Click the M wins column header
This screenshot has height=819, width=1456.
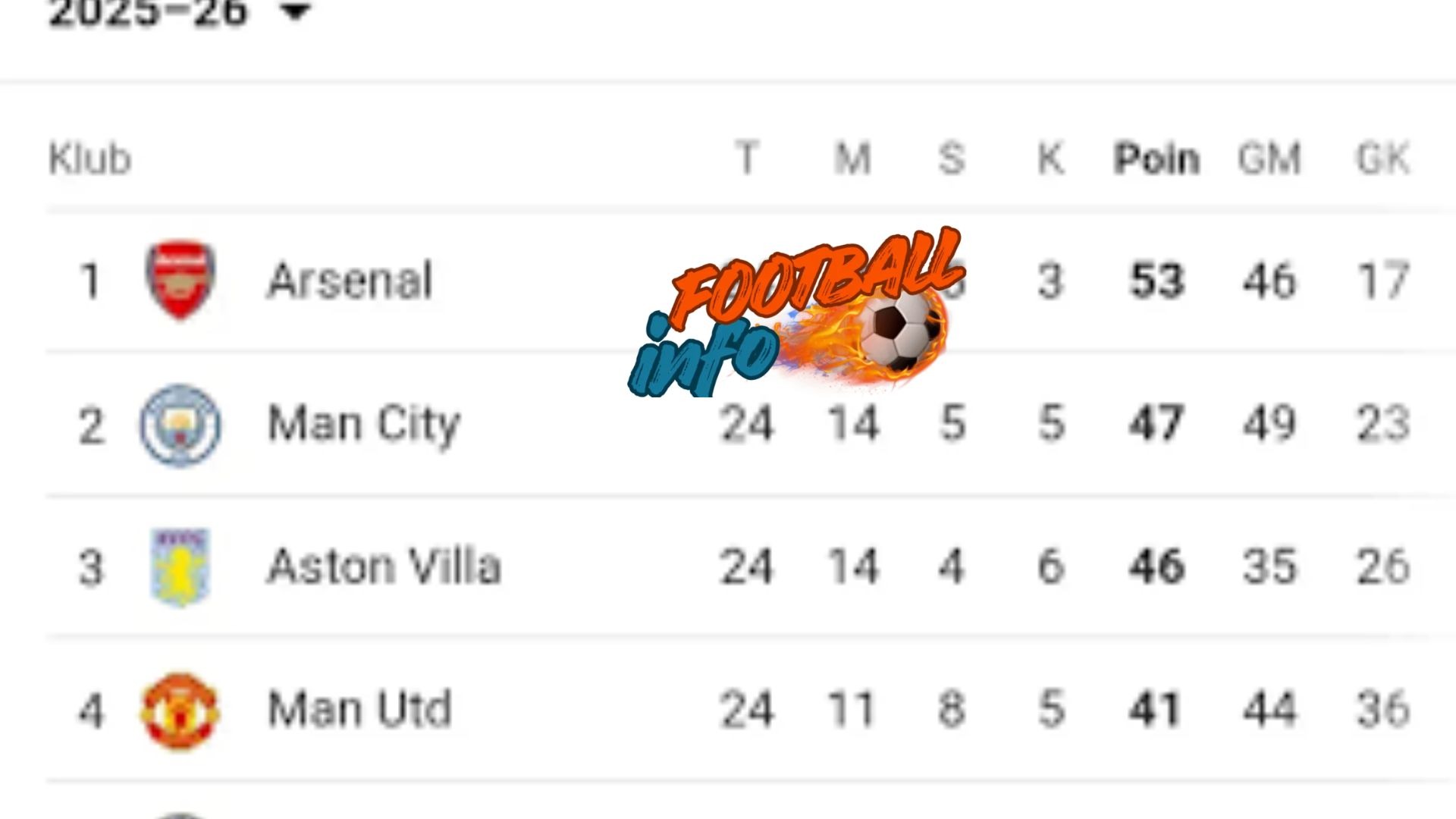pos(852,159)
